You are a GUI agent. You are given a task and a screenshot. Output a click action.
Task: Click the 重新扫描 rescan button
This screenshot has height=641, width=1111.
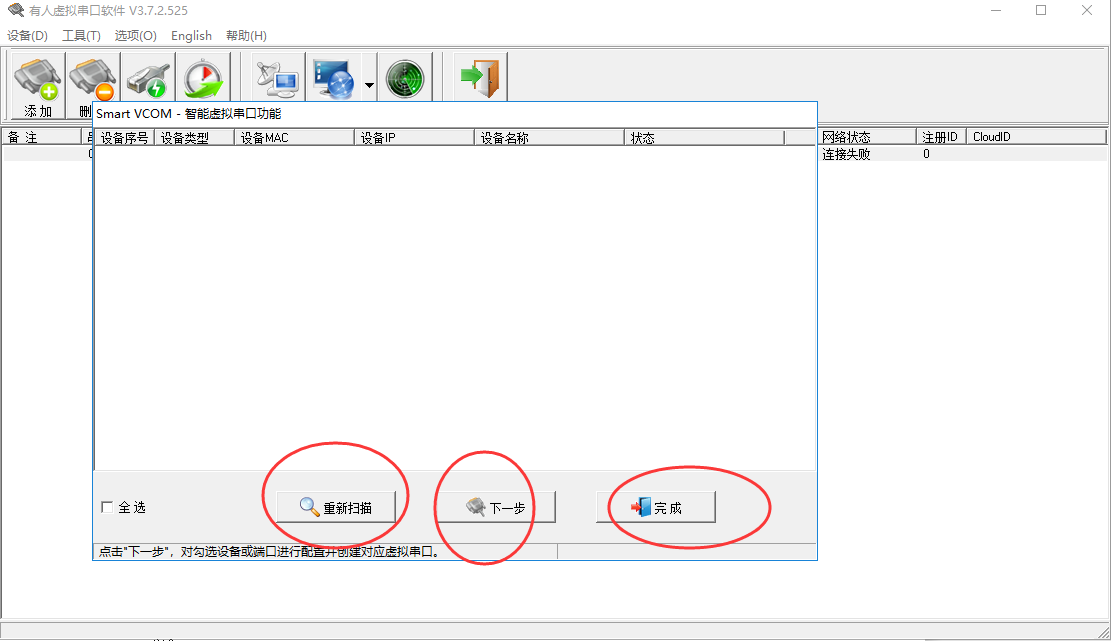coord(336,507)
